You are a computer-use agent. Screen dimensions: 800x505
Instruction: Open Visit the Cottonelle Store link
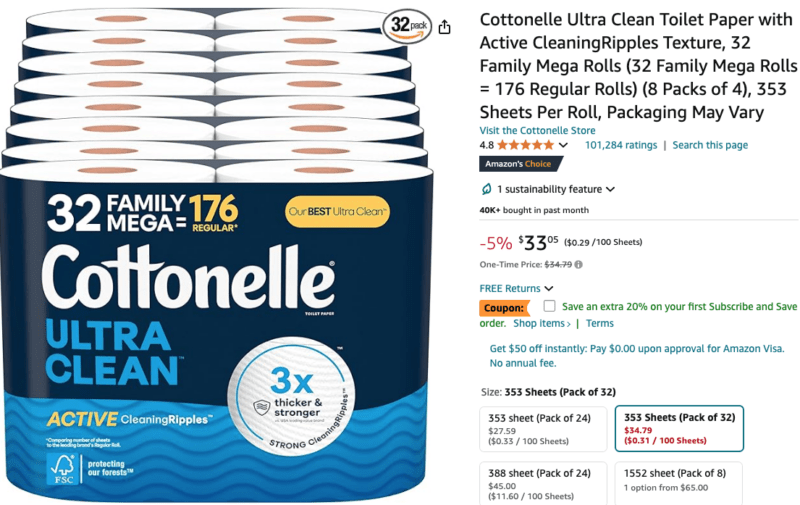[x=537, y=131]
